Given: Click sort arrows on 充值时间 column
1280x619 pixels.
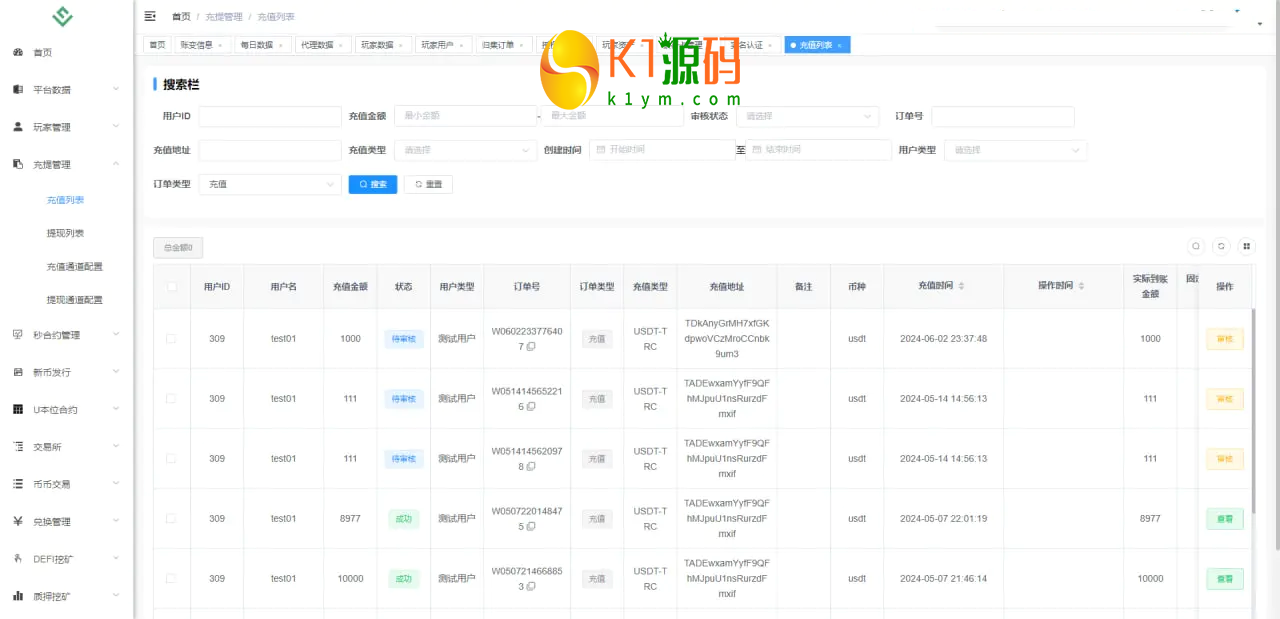Looking at the screenshot, I should [962, 286].
